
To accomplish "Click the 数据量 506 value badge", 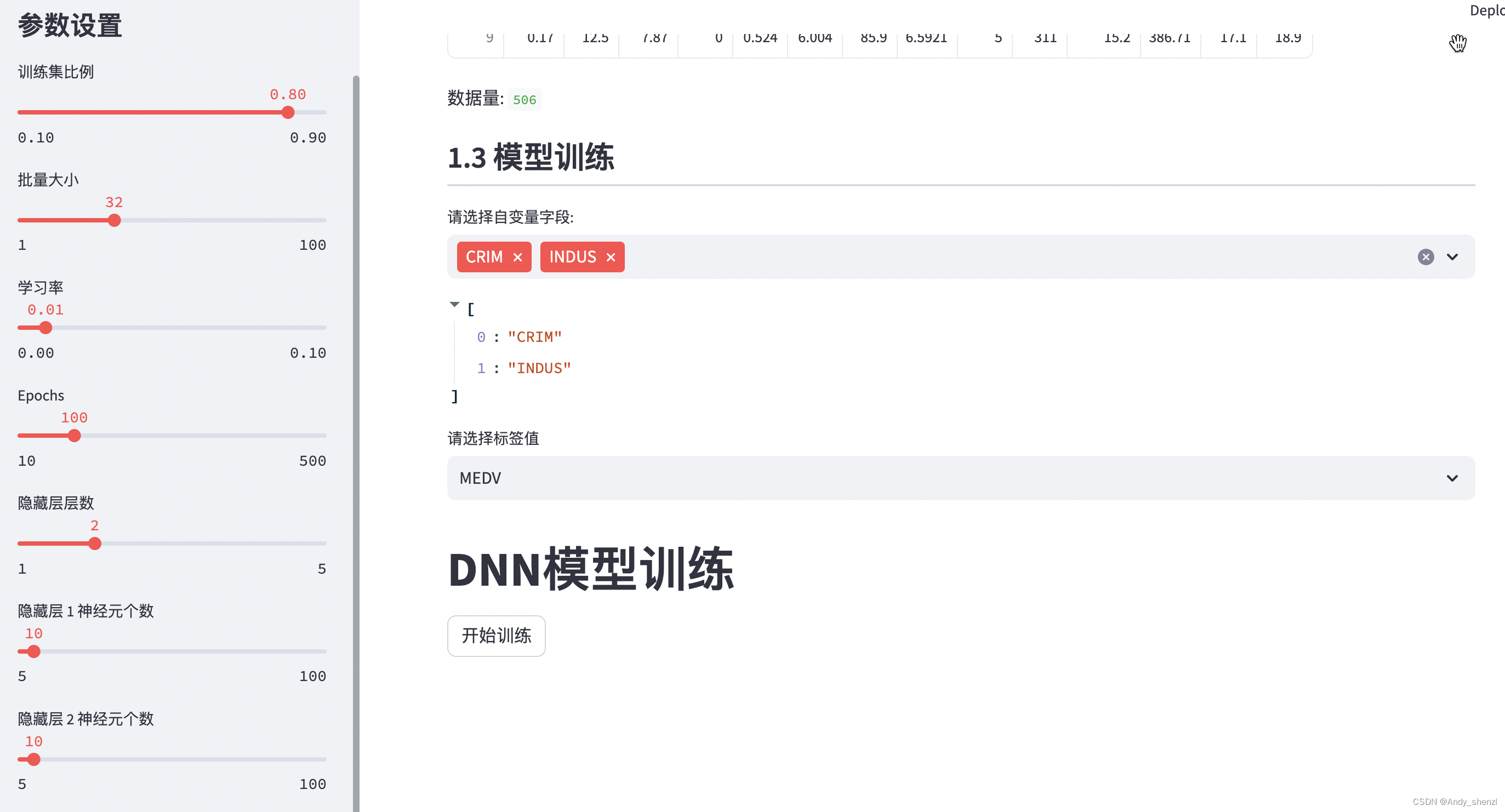I will pyautogui.click(x=524, y=100).
